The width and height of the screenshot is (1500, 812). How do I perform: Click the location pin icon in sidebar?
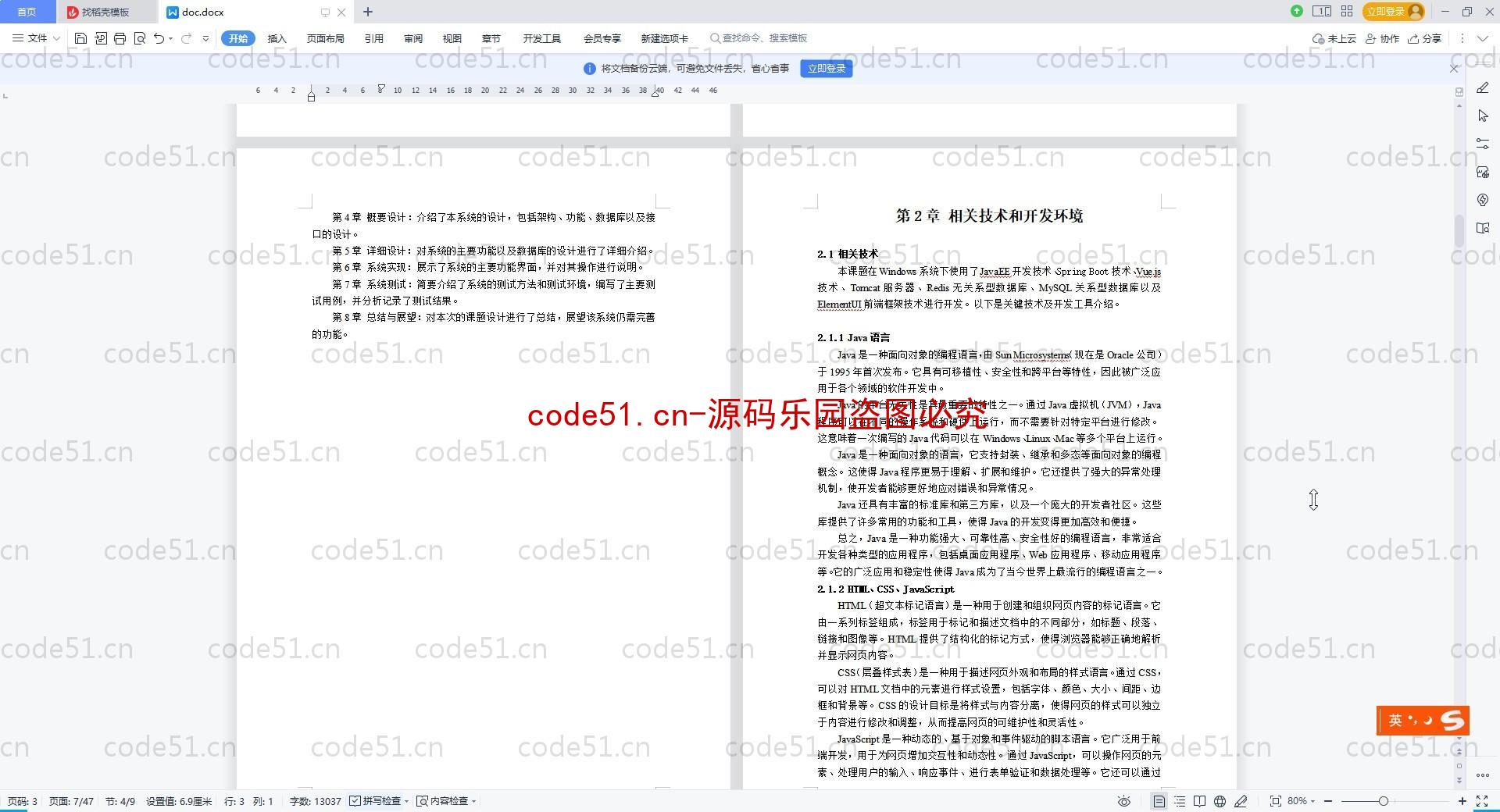(1483, 200)
